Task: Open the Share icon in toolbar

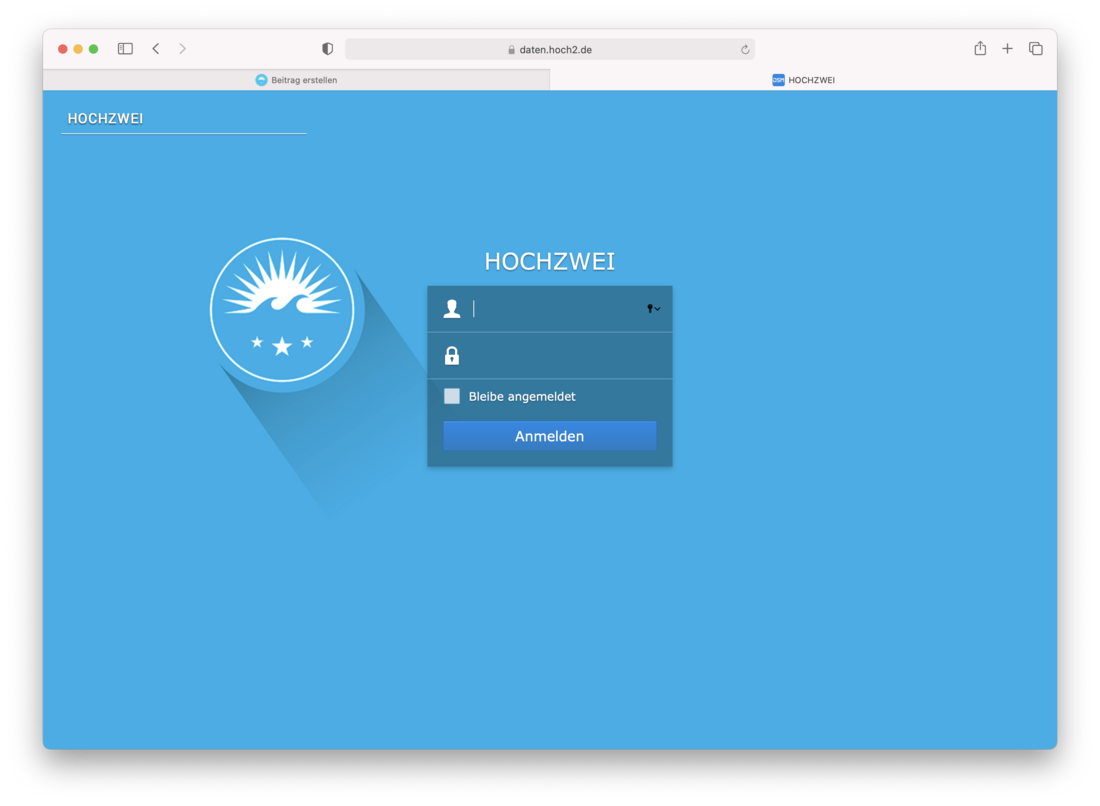Action: point(980,49)
